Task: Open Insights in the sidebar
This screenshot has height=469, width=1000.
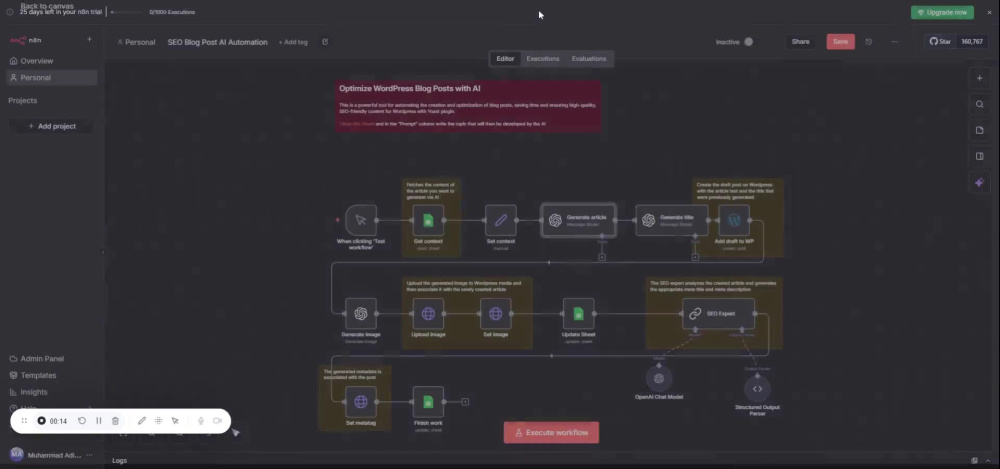Action: (52, 392)
